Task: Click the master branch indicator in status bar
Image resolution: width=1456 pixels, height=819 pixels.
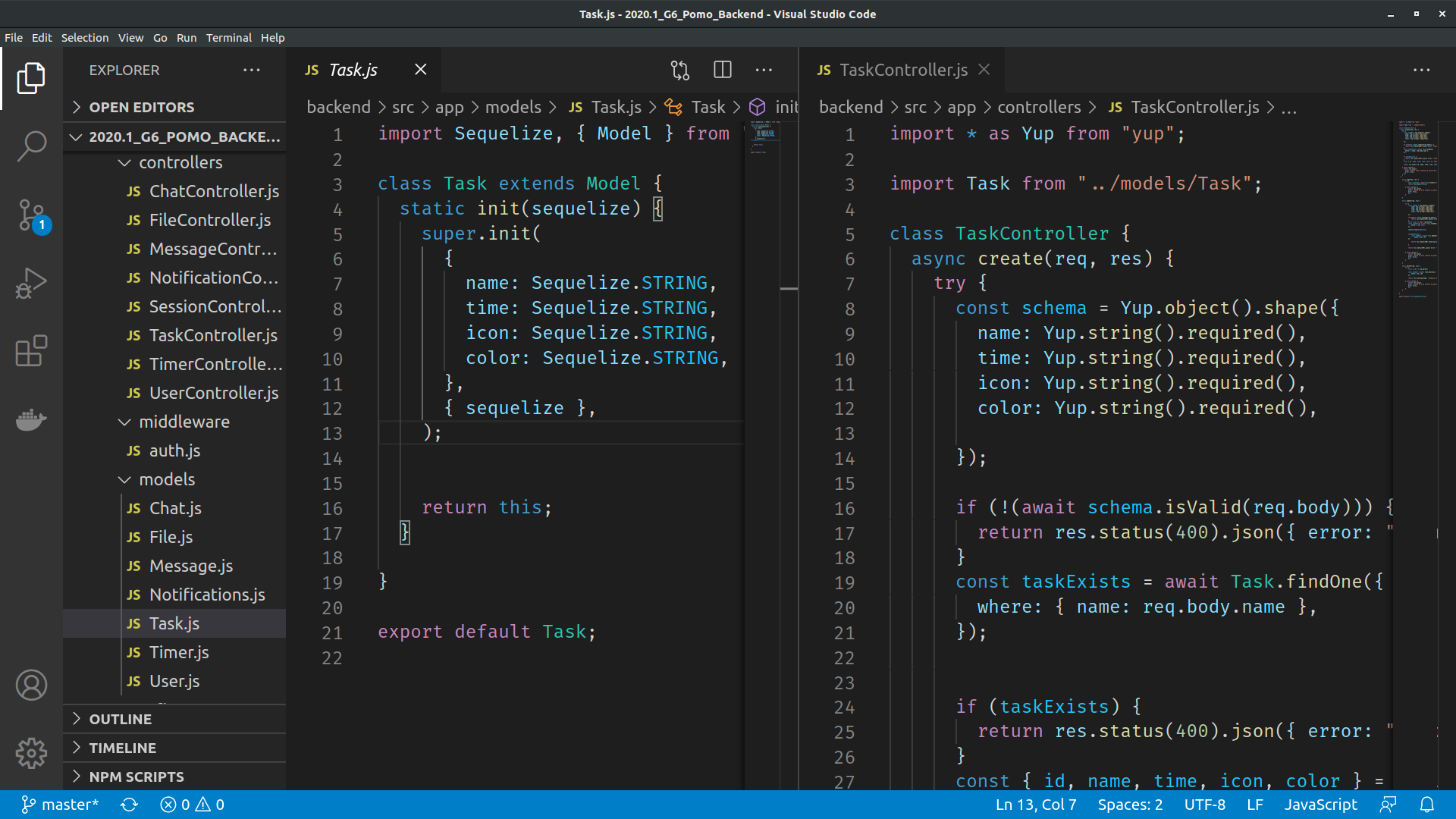Action: [60, 805]
